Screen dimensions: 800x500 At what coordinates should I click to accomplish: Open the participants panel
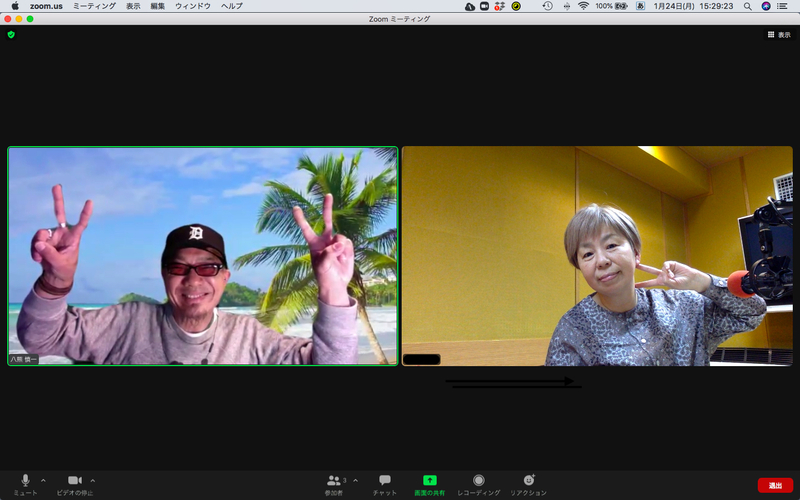[x=334, y=481]
